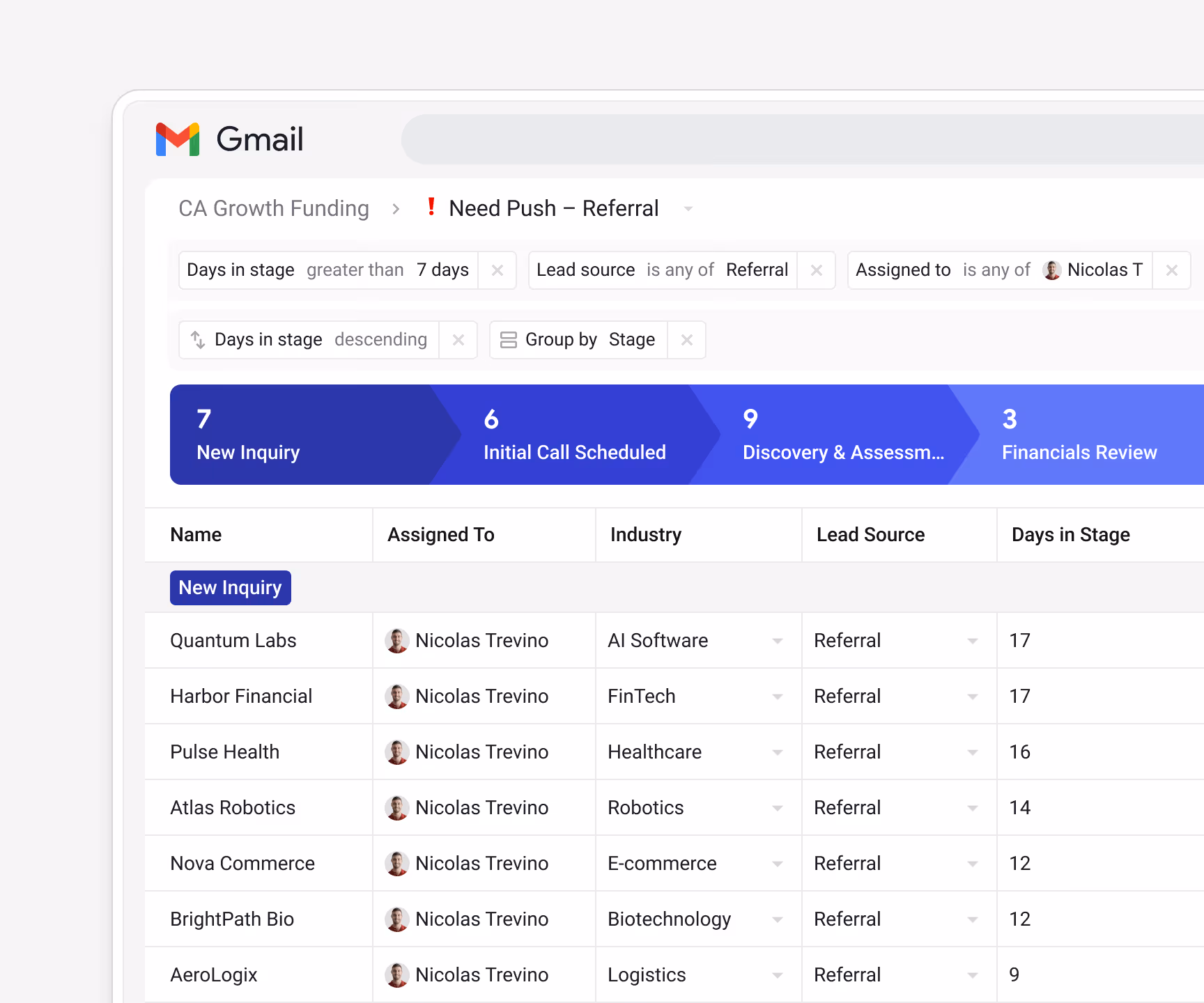The width and height of the screenshot is (1204, 1003).
Task: Click Nicolas T avatar in filter chip
Action: [1052, 270]
